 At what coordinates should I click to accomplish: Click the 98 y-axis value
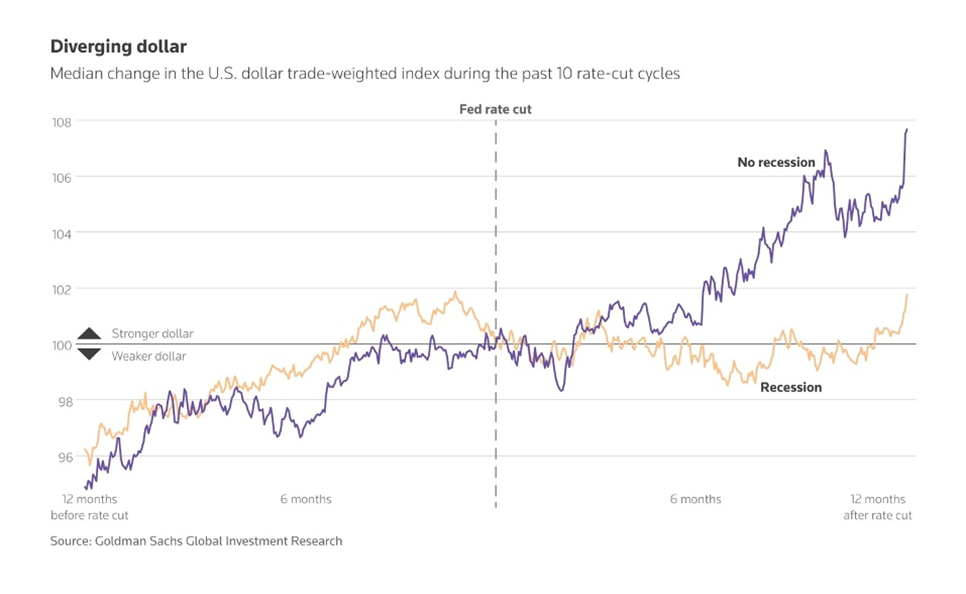point(62,401)
